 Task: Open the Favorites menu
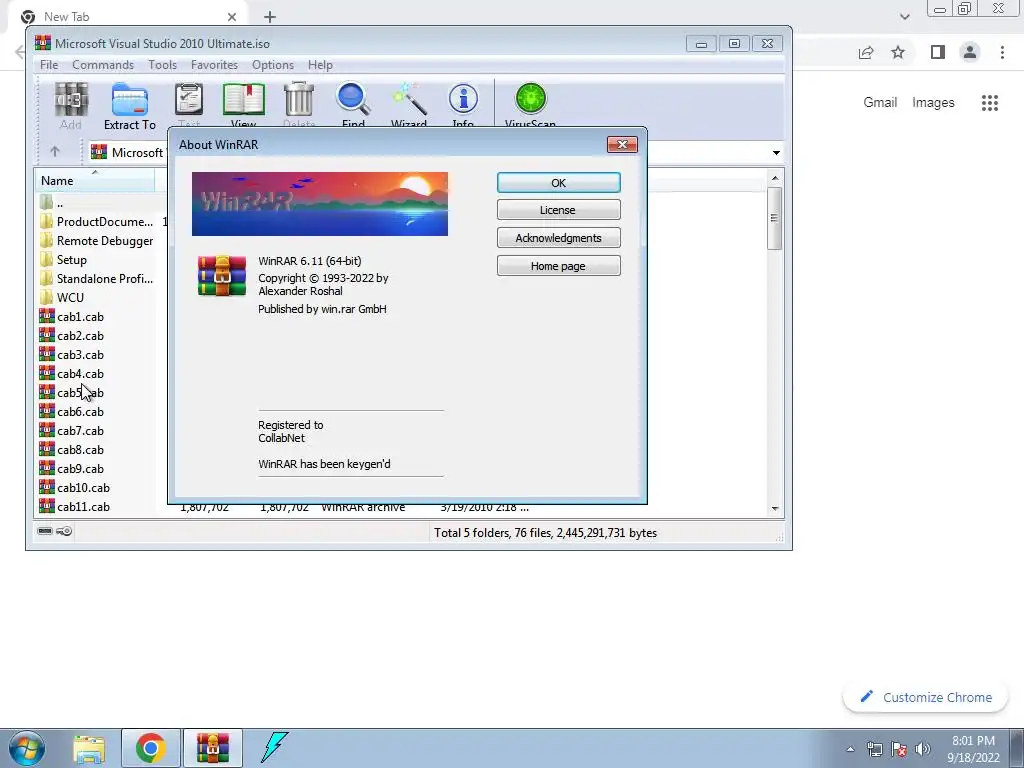(214, 65)
